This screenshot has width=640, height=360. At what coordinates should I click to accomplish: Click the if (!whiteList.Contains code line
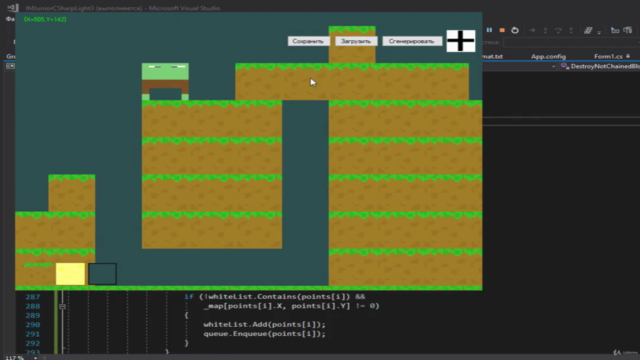point(274,297)
